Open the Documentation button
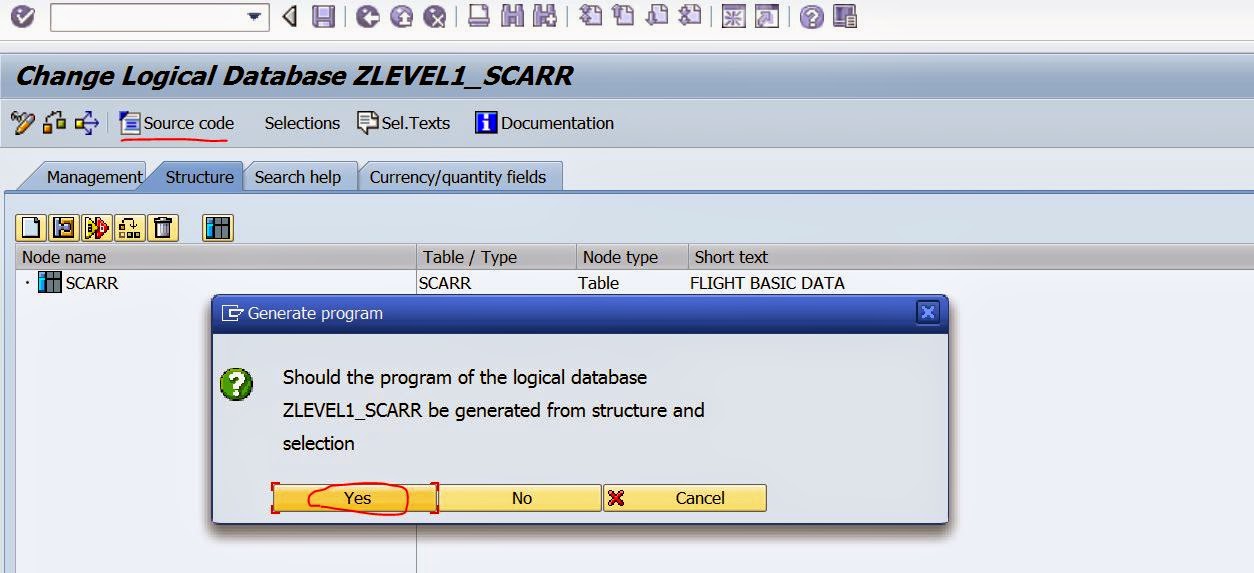Image resolution: width=1254 pixels, height=573 pixels. tap(545, 123)
